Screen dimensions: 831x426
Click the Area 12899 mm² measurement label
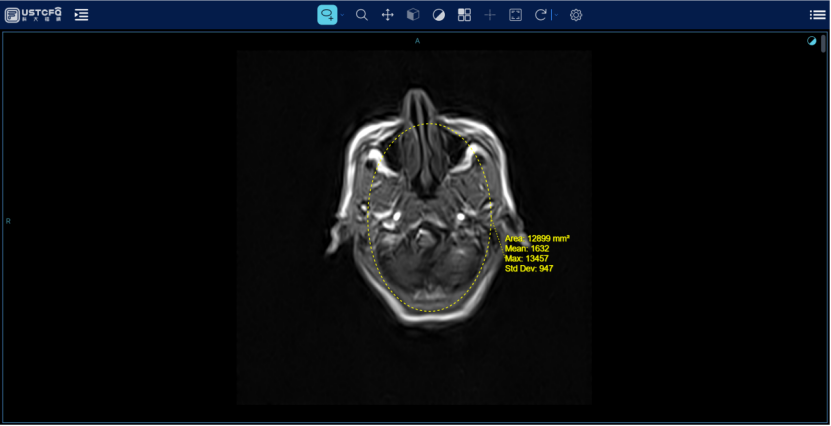point(537,239)
